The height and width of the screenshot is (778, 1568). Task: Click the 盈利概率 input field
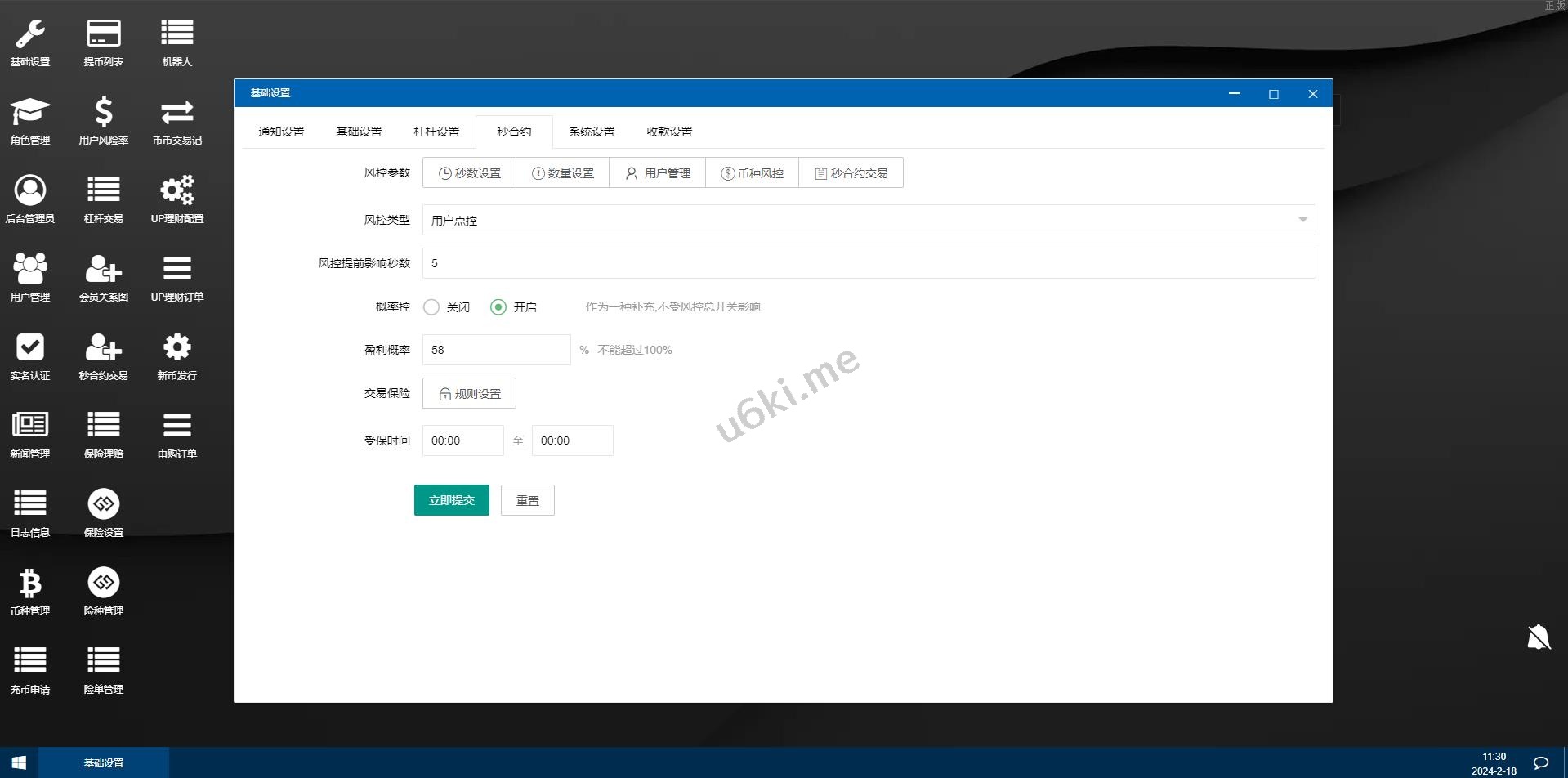tap(496, 349)
